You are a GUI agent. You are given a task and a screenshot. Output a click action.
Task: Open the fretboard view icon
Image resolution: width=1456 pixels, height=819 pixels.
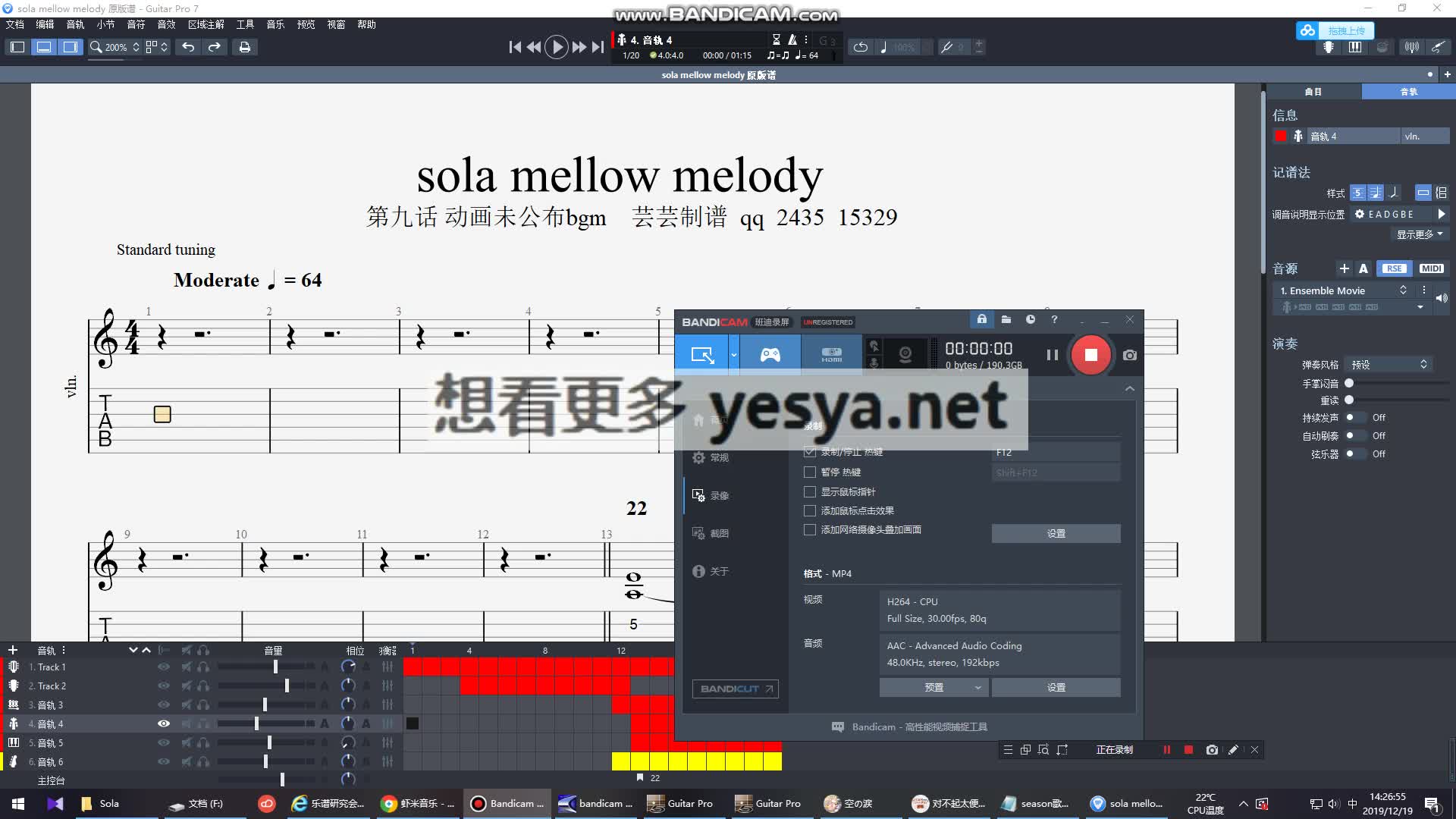(1329, 47)
